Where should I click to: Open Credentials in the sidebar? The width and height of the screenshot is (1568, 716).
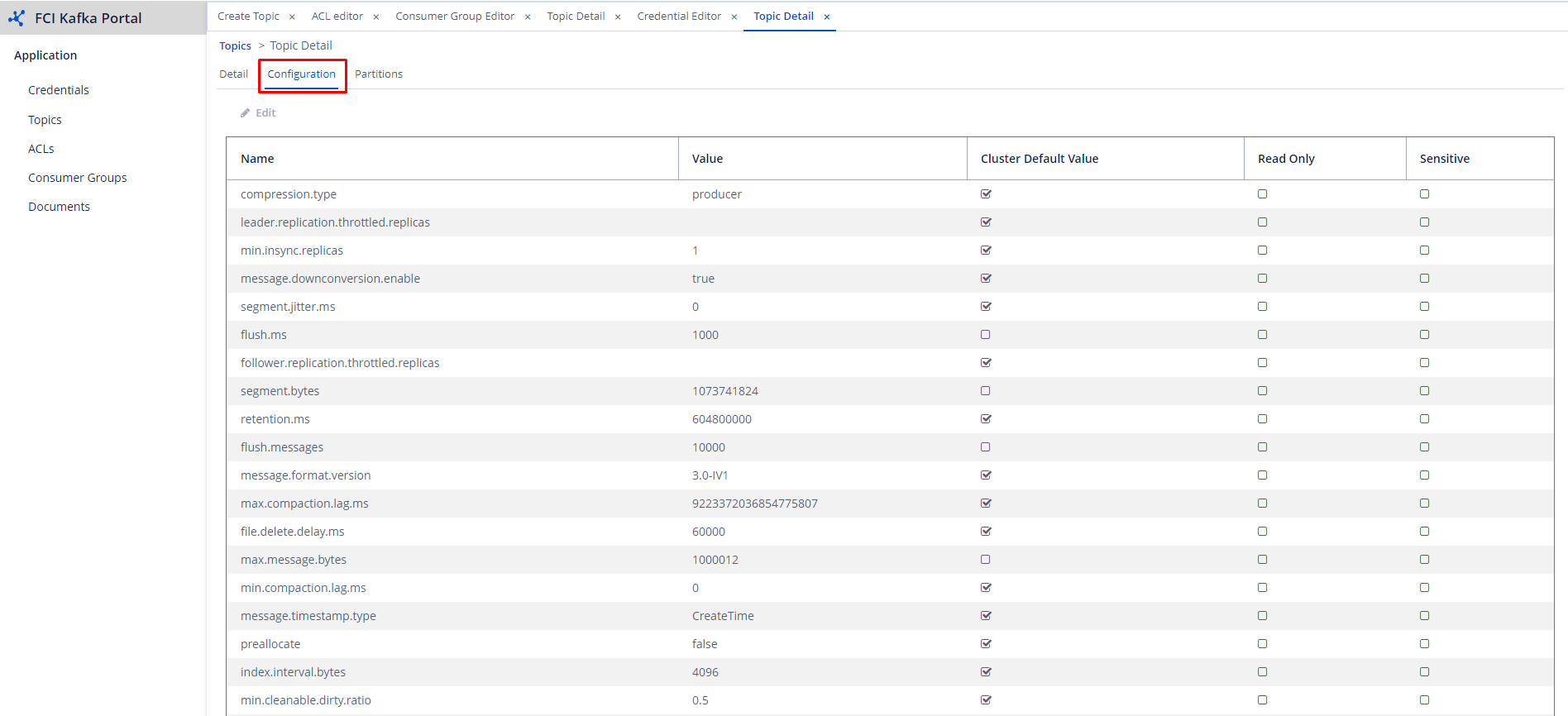coord(59,90)
